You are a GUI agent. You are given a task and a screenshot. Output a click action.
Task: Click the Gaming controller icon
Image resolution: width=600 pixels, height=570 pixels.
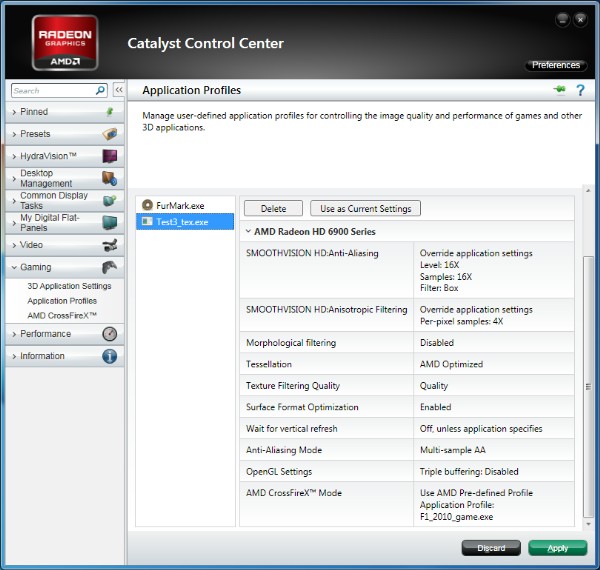pyautogui.click(x=110, y=267)
